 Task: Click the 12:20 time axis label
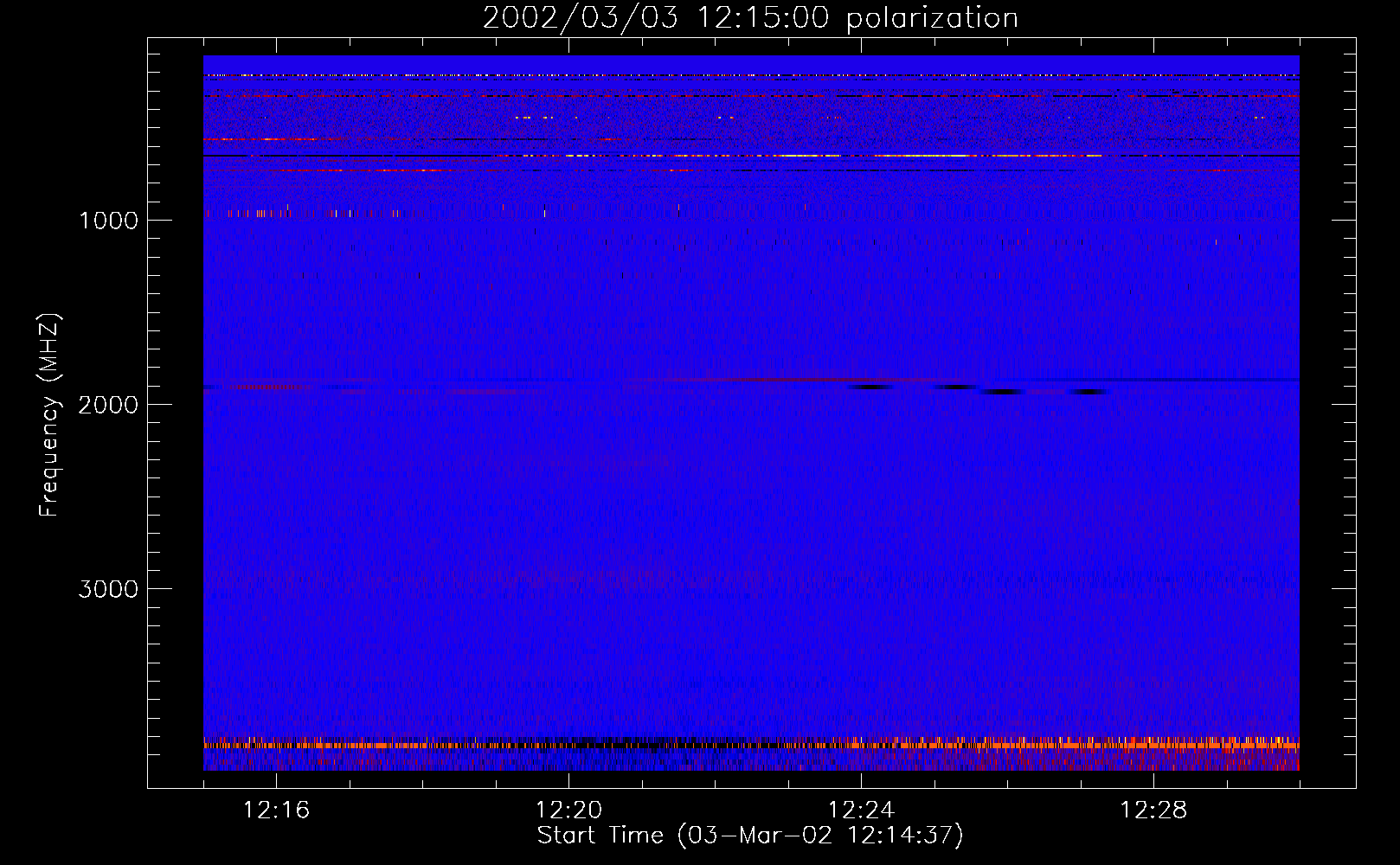[568, 811]
